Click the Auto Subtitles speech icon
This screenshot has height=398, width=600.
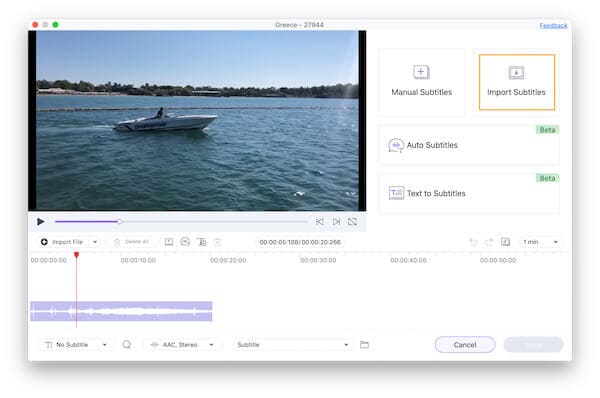[x=396, y=145]
